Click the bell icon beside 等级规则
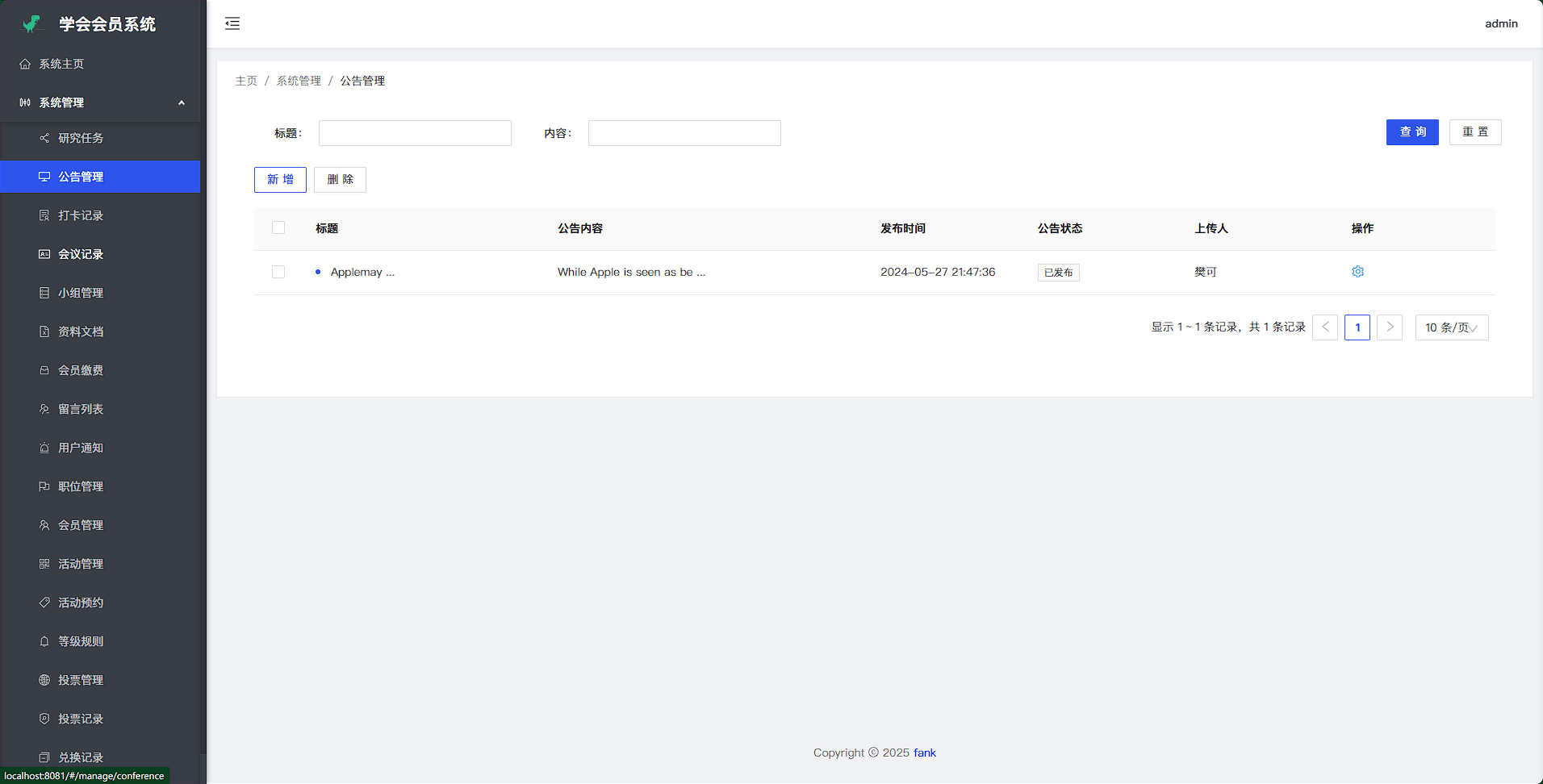The image size is (1543, 784). pos(44,641)
